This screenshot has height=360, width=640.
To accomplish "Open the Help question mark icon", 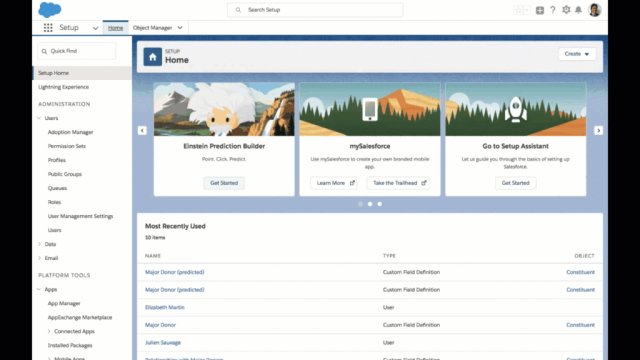I will pyautogui.click(x=553, y=10).
